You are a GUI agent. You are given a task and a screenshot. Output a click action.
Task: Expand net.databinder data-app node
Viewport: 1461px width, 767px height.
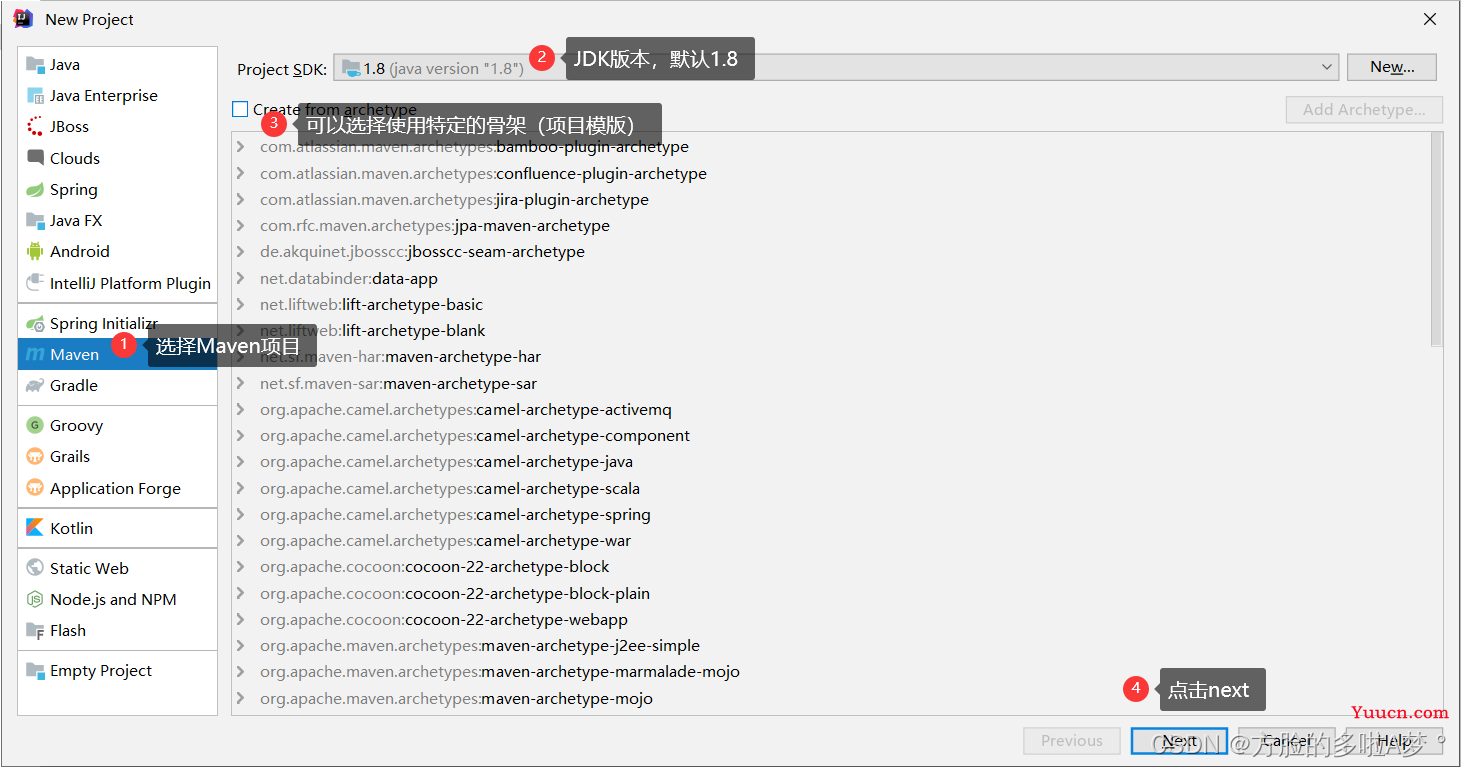point(241,278)
